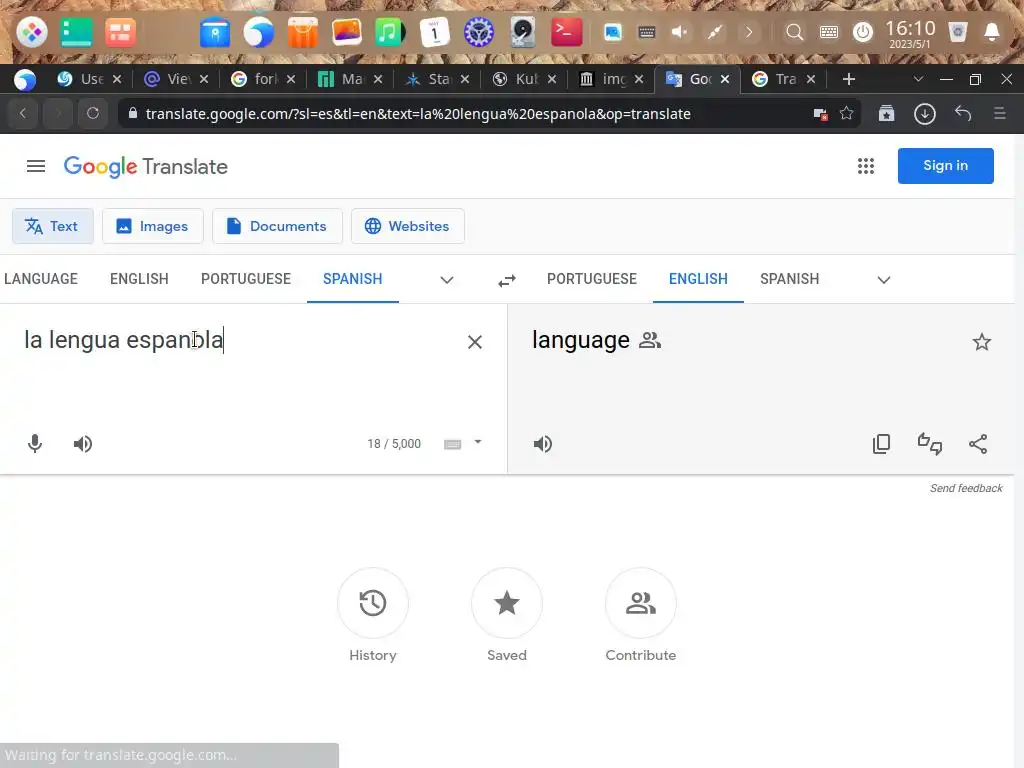Screen dimensions: 1024x768
Task: Choose Portuguese as the target language
Action: click(592, 279)
